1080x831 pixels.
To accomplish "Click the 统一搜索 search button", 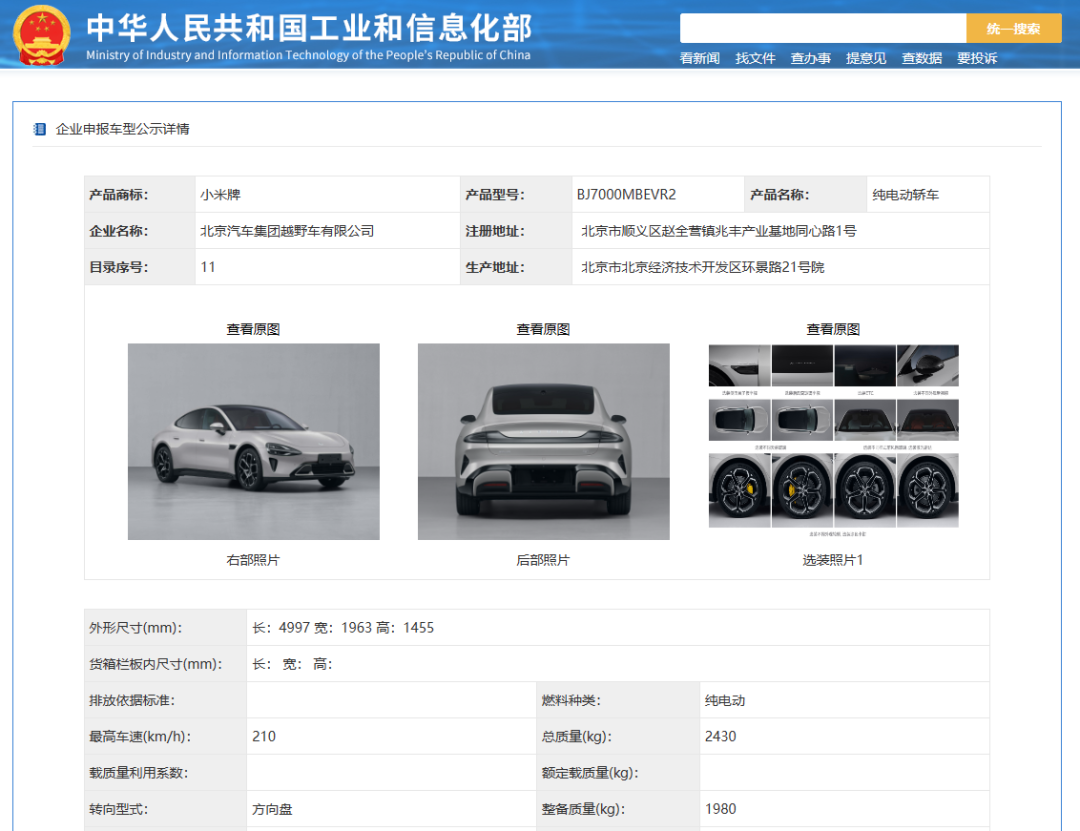I will (x=1013, y=28).
